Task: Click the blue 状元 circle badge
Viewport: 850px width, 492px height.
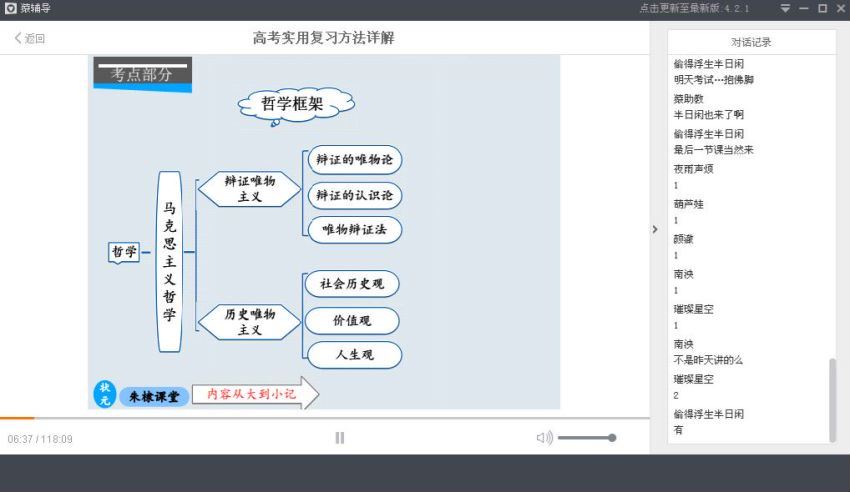Action: tap(105, 394)
